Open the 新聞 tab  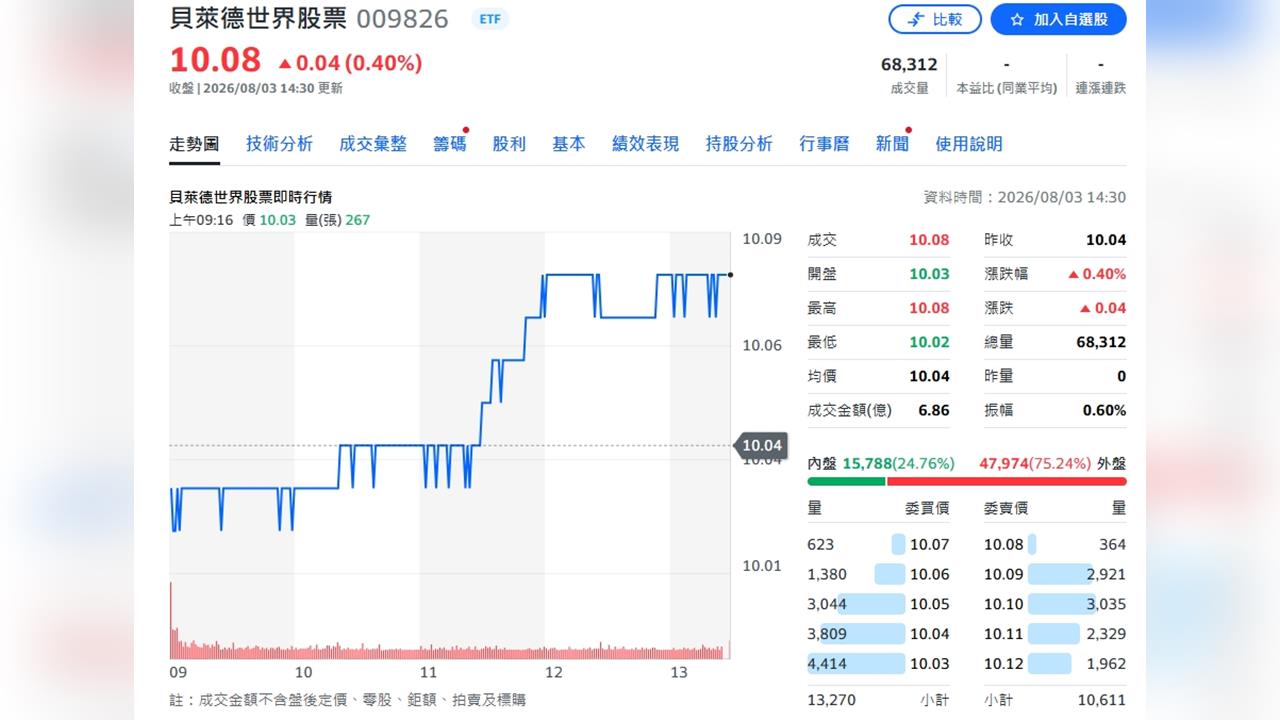pos(892,144)
